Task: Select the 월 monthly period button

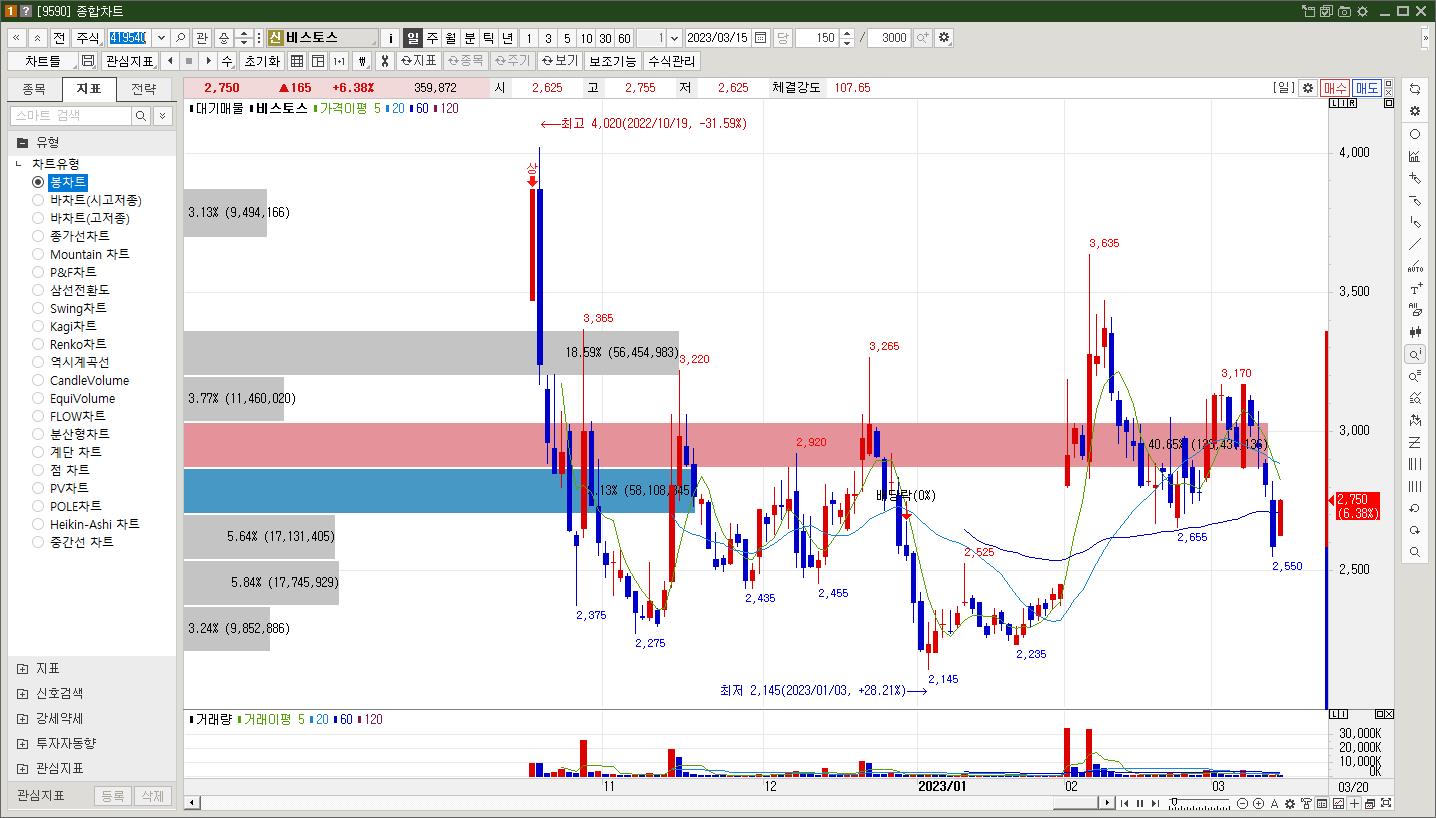Action: coord(451,38)
